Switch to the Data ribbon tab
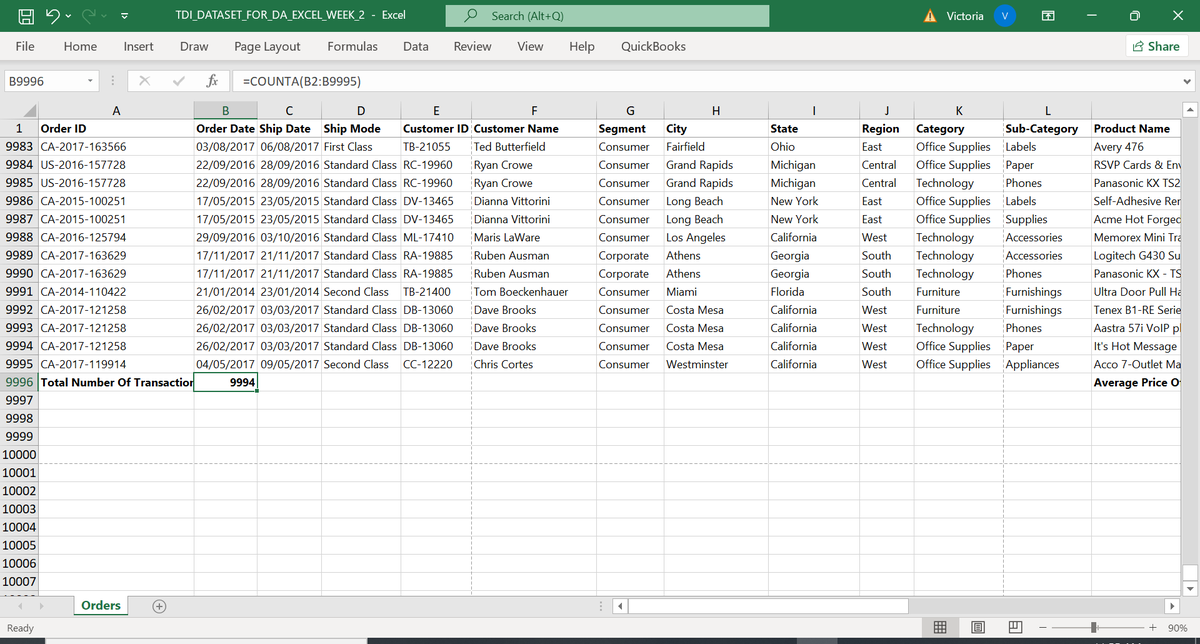 [415, 46]
